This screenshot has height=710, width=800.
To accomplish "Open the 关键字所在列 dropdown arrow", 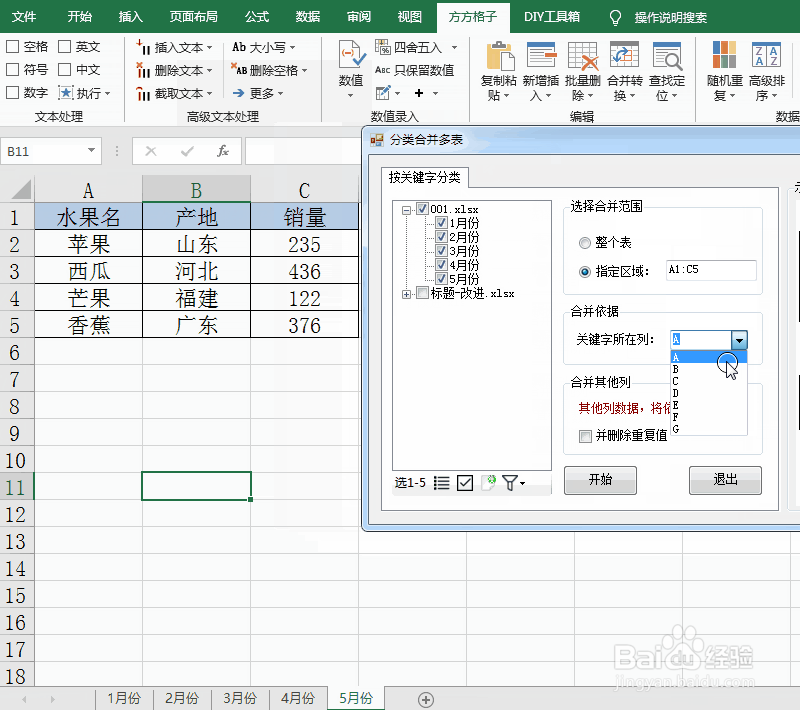I will [739, 340].
